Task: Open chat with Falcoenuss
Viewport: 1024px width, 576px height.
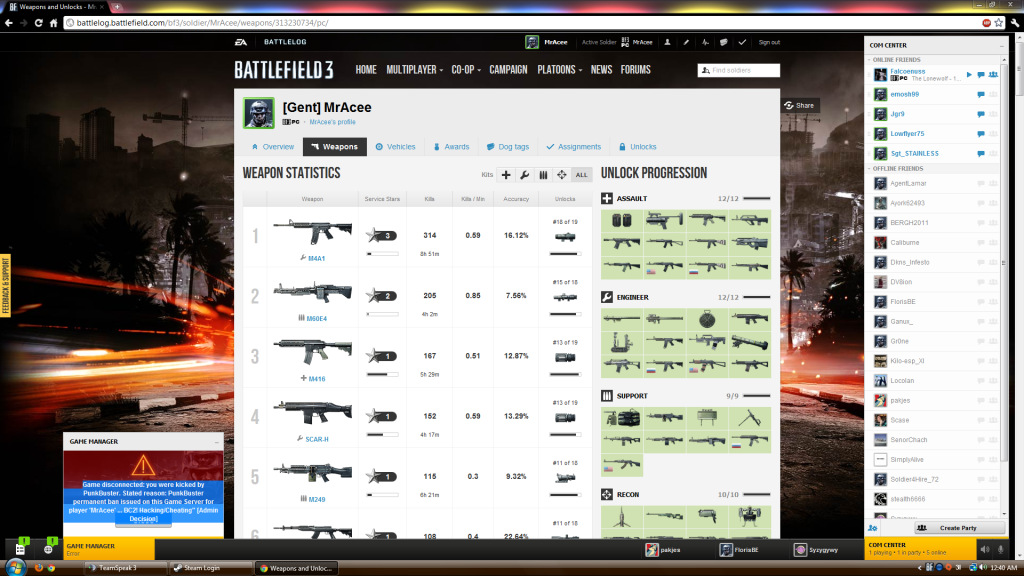Action: click(x=981, y=75)
